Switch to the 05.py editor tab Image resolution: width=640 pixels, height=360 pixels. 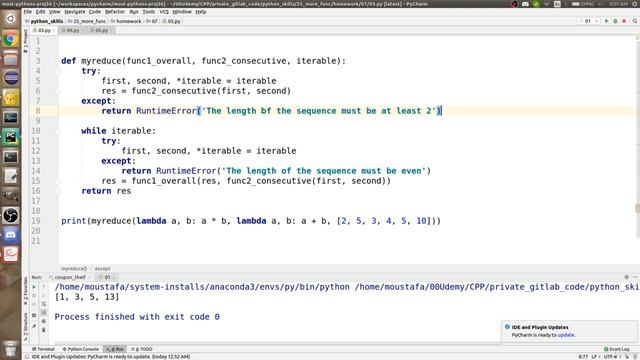pos(101,30)
